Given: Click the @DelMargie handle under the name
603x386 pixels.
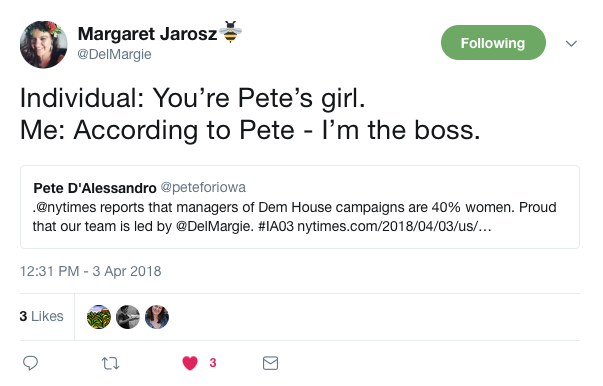Looking at the screenshot, I should 114,54.
